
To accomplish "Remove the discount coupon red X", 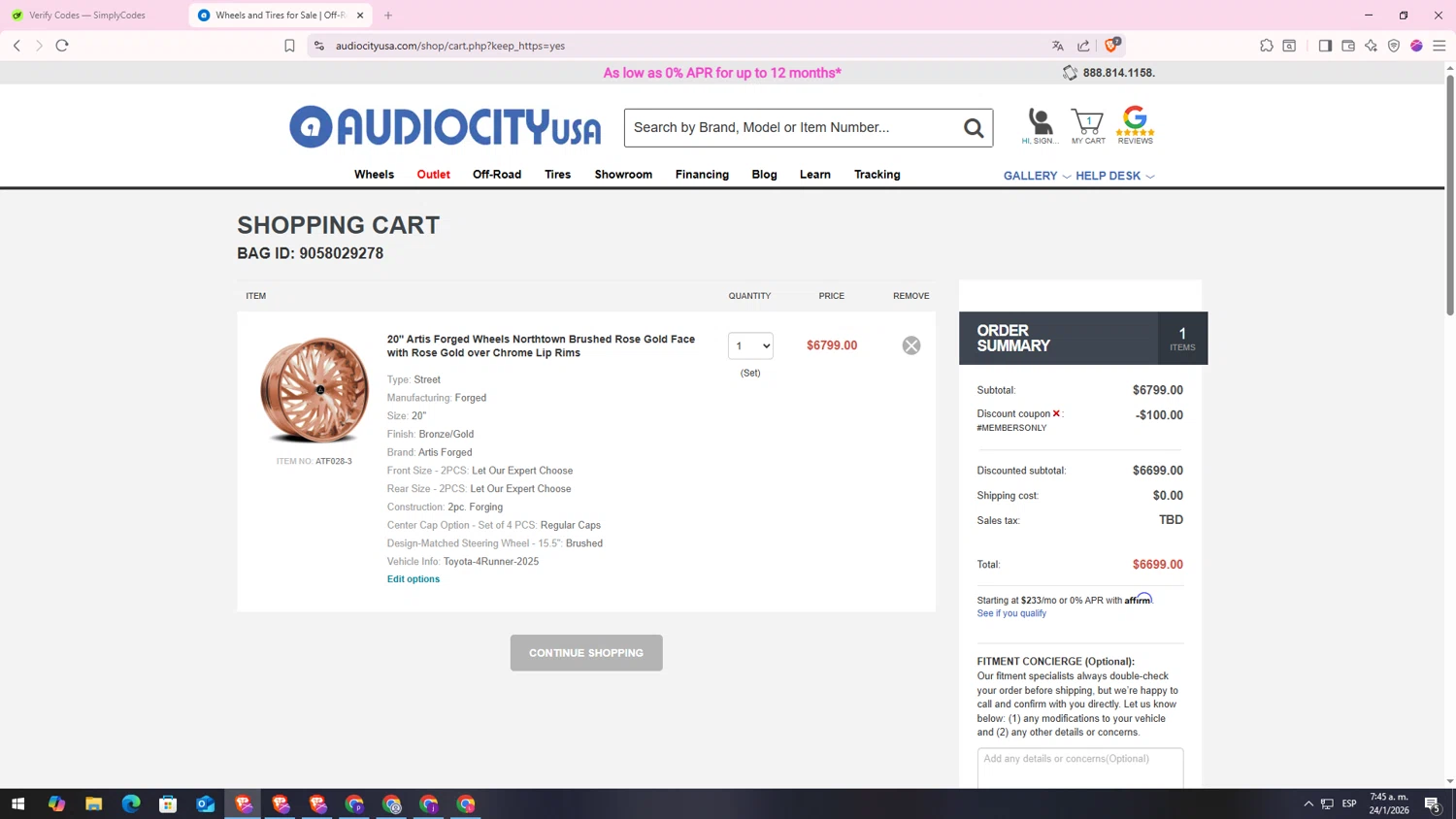I will (x=1056, y=413).
